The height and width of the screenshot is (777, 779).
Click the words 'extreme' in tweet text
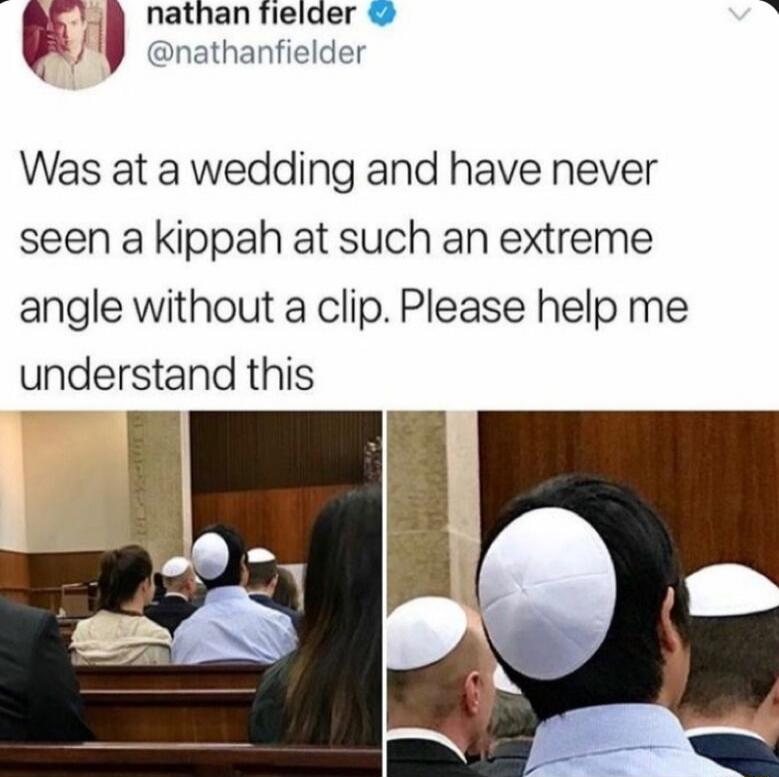tap(576, 239)
